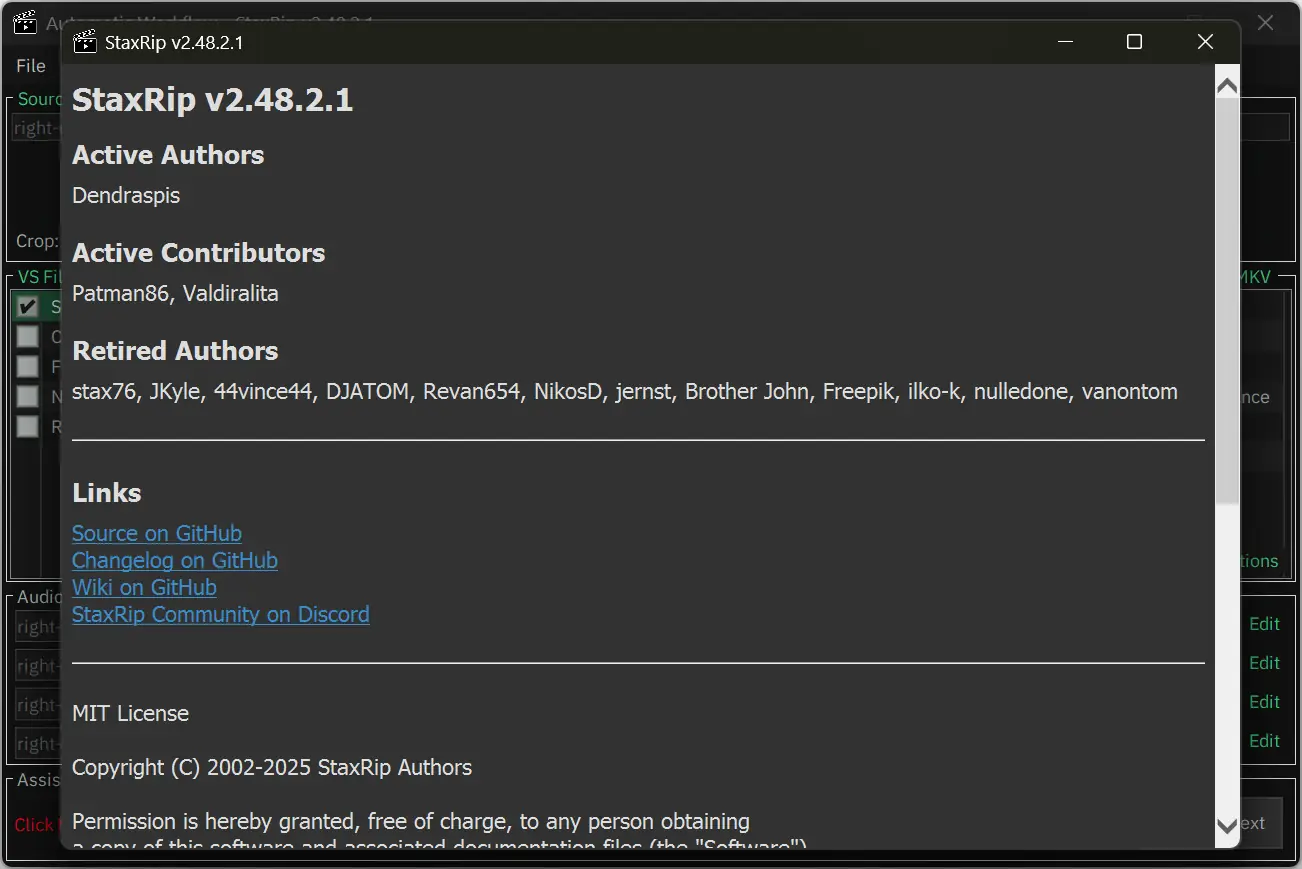
Task: Click the scroll up arrow in the About dialog
Action: point(1227,86)
